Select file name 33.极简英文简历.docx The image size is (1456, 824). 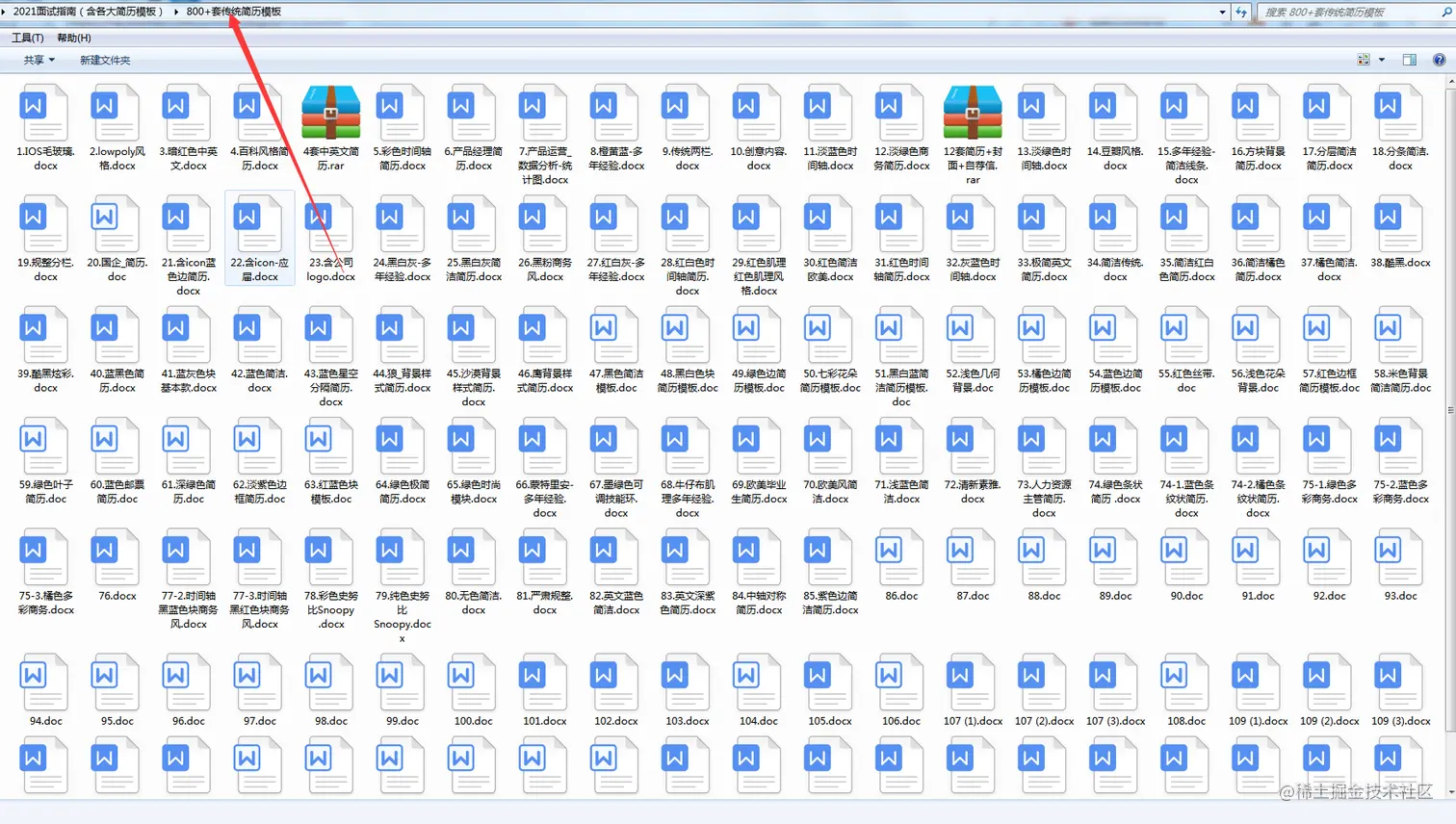[x=1044, y=270]
